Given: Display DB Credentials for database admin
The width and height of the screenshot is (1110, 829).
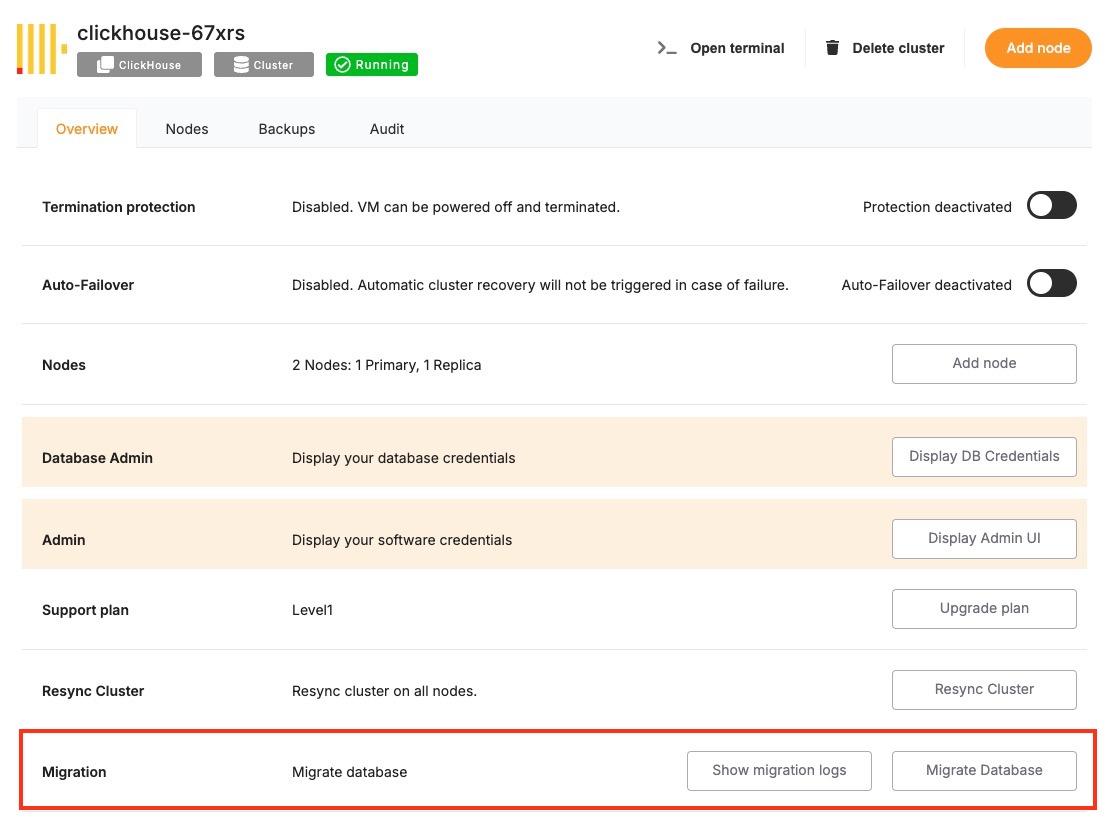Looking at the screenshot, I should pyautogui.click(x=983, y=457).
